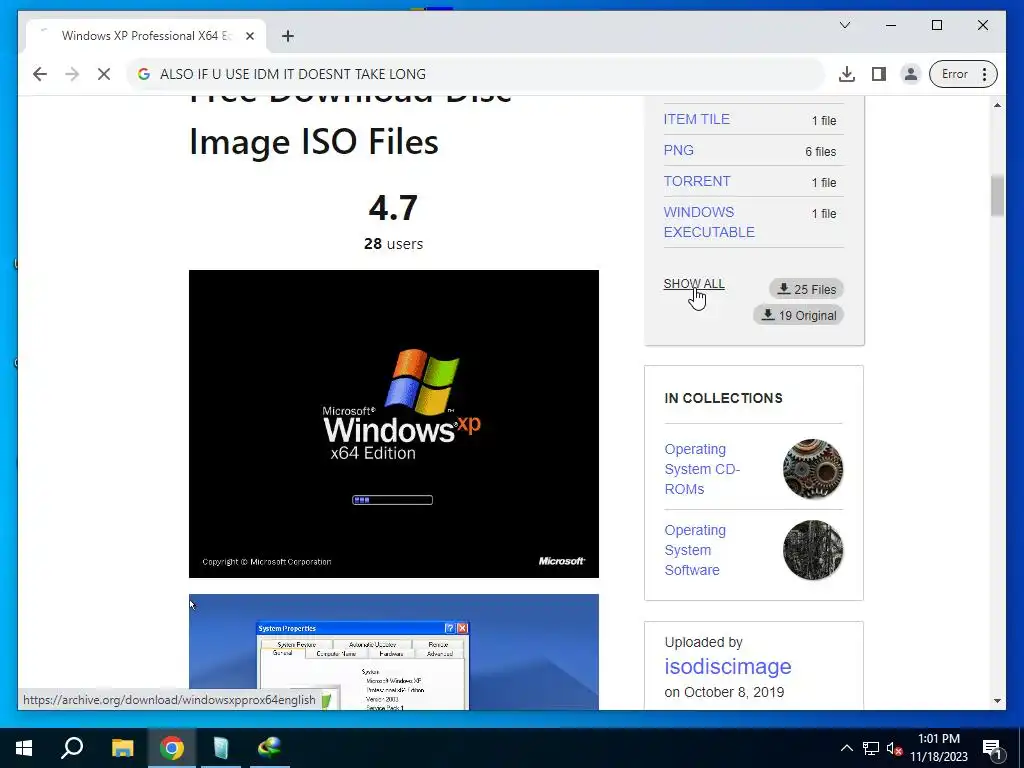The image size is (1024, 768).
Task: Open the tab search chevron
Action: (844, 25)
